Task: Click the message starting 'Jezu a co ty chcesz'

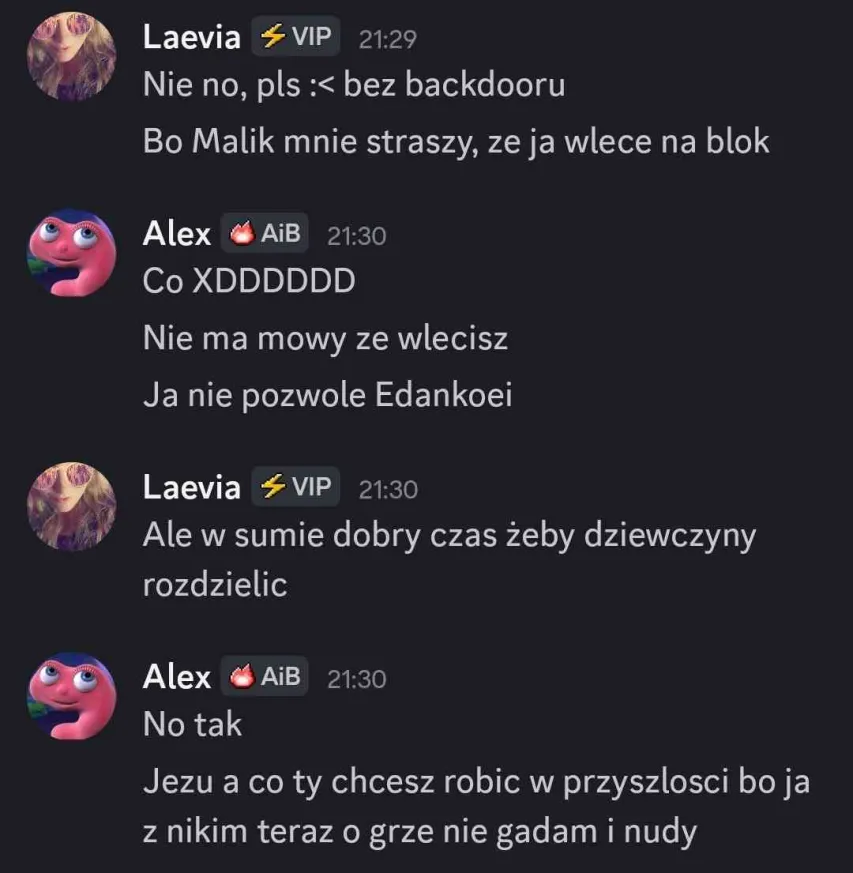Action: pos(476,806)
